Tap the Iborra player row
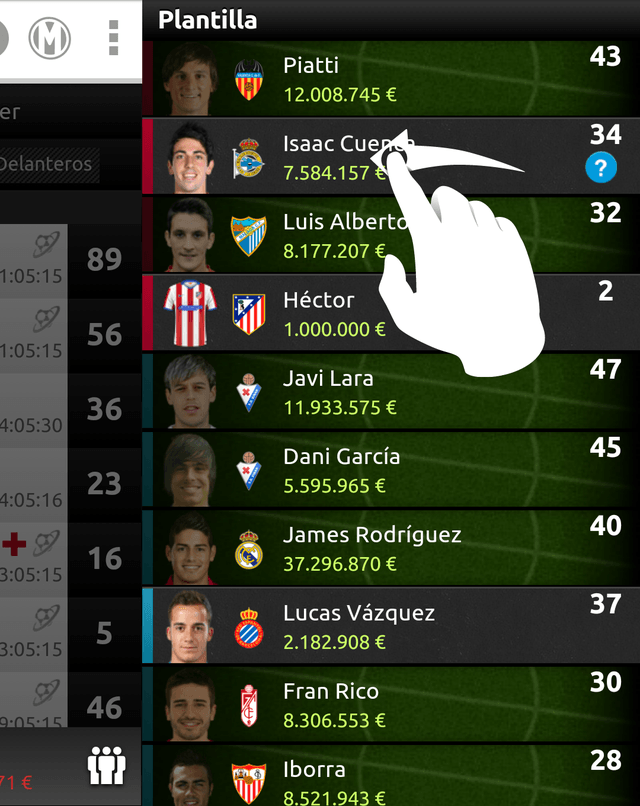Screen dimensions: 640x806 point(391,775)
